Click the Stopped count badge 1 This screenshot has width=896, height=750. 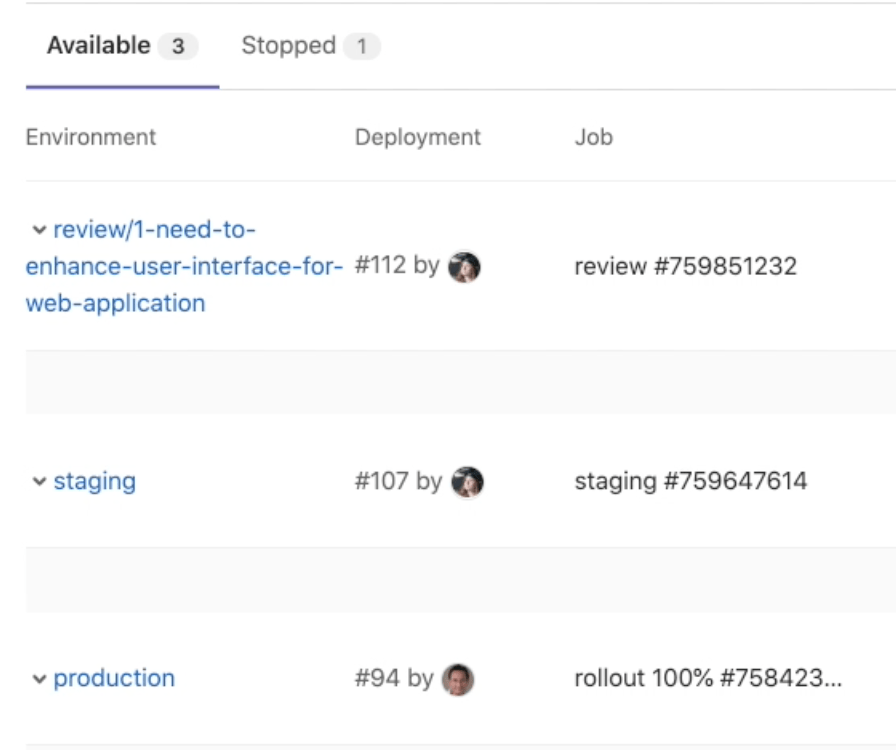pos(362,46)
